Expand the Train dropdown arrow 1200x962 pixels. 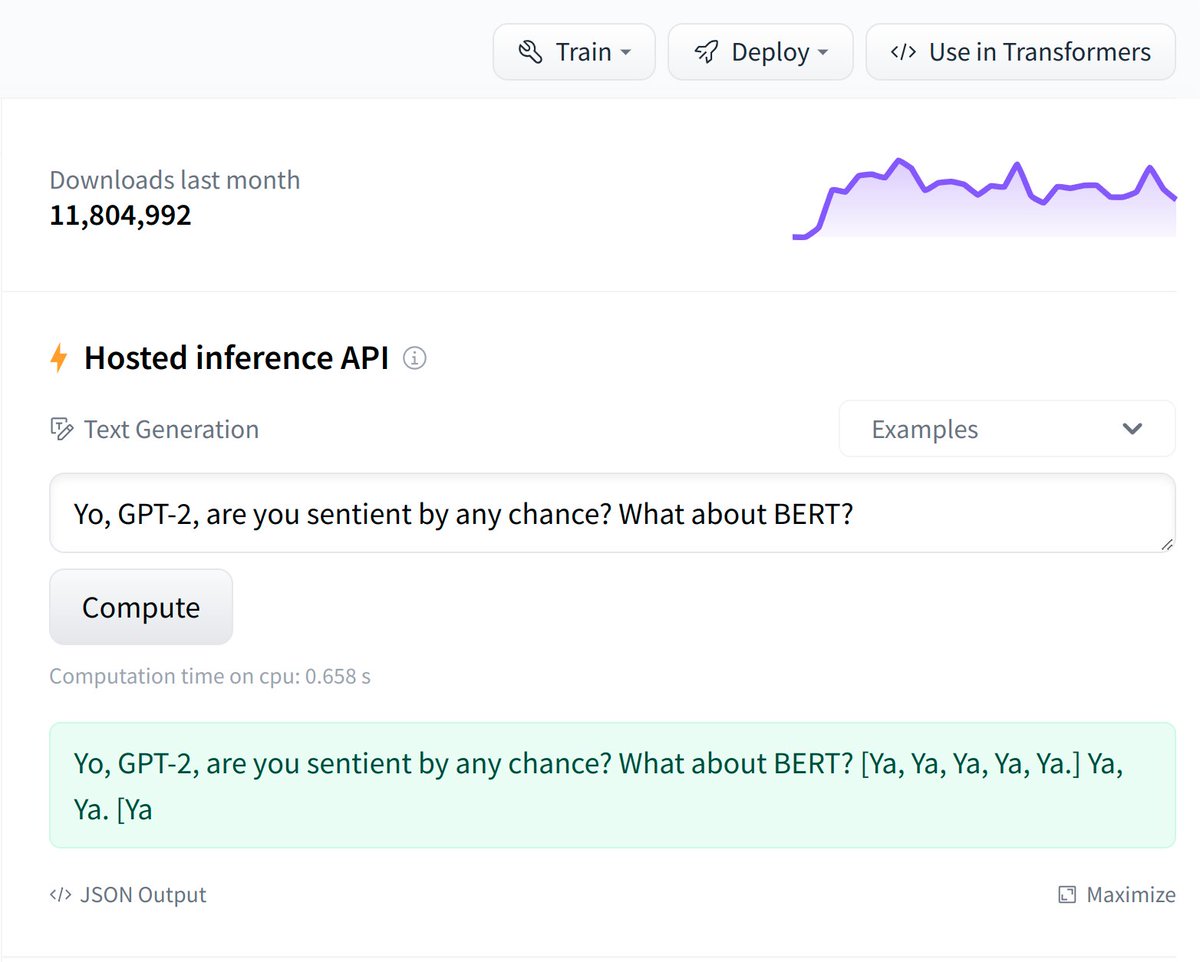[625, 52]
